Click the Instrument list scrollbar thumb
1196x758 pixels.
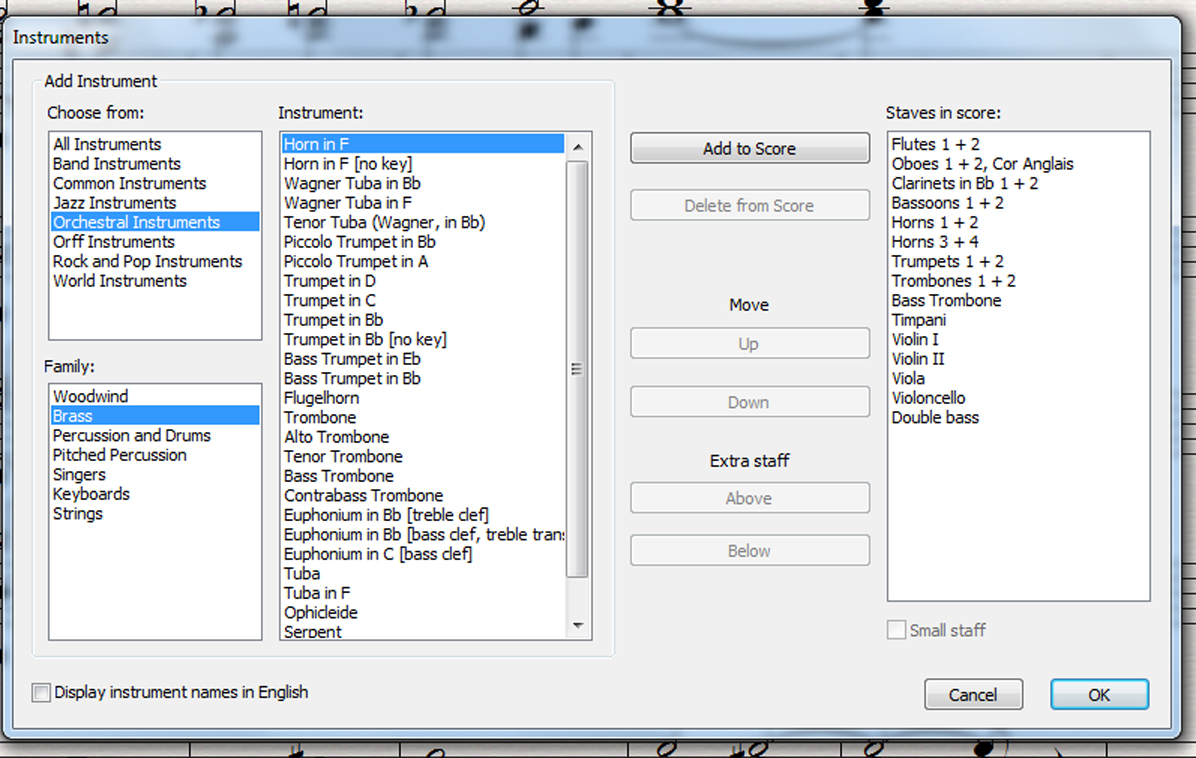(x=577, y=368)
